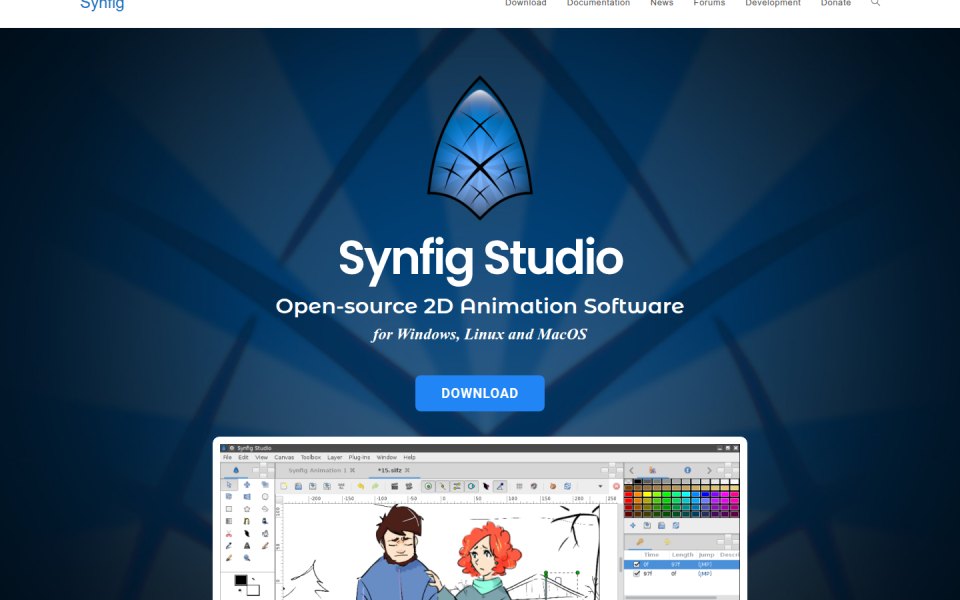Open the yellow lightbulb panel tab
The width and height of the screenshot is (960, 600).
667,542
